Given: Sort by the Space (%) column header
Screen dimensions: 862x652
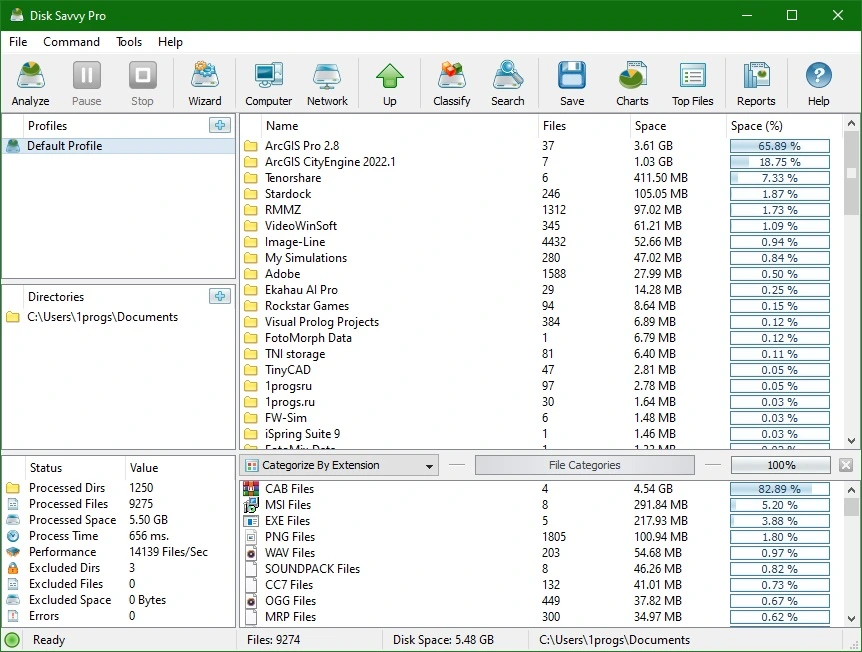Looking at the screenshot, I should (783, 125).
